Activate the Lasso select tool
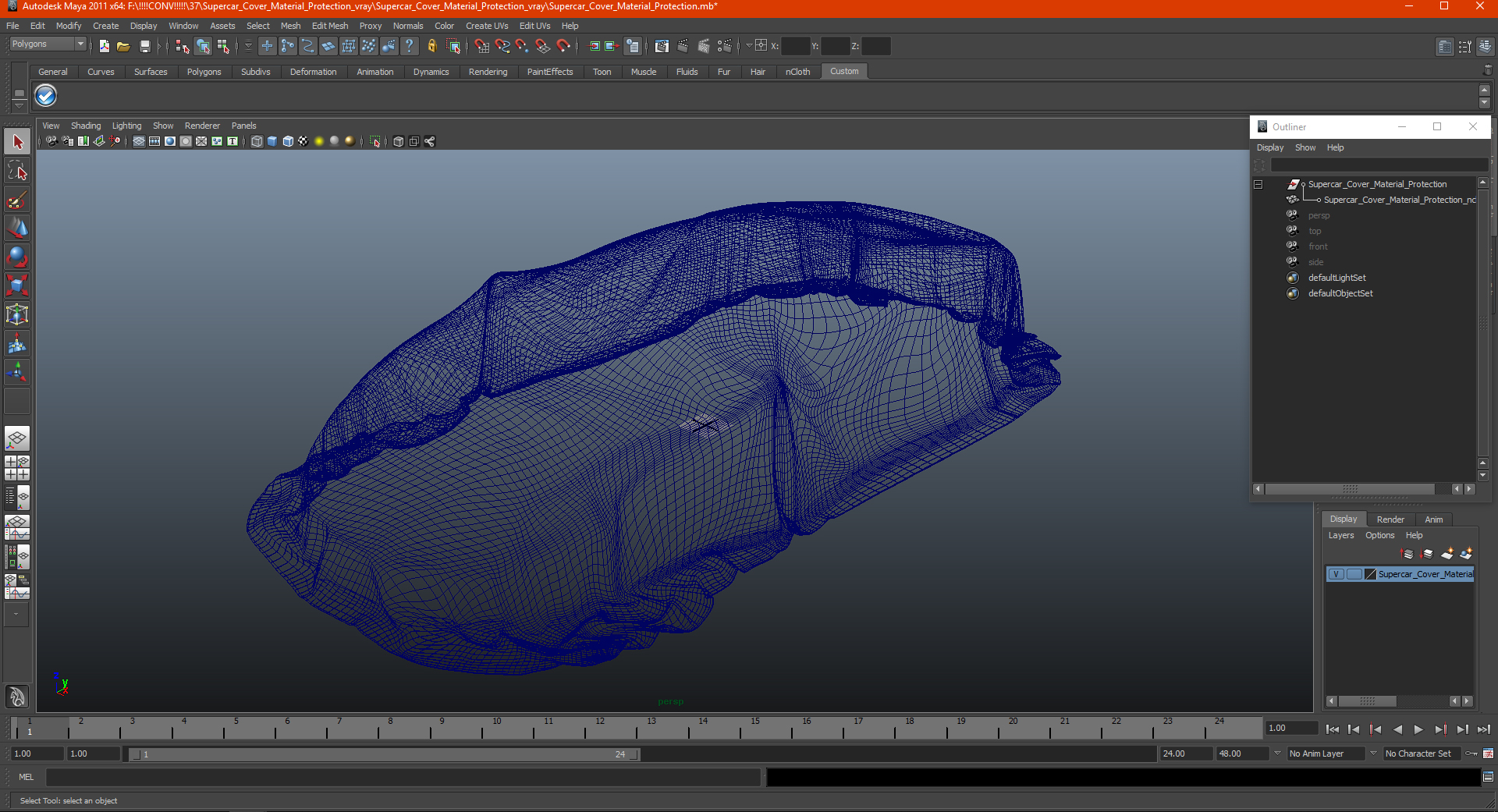 (x=17, y=171)
